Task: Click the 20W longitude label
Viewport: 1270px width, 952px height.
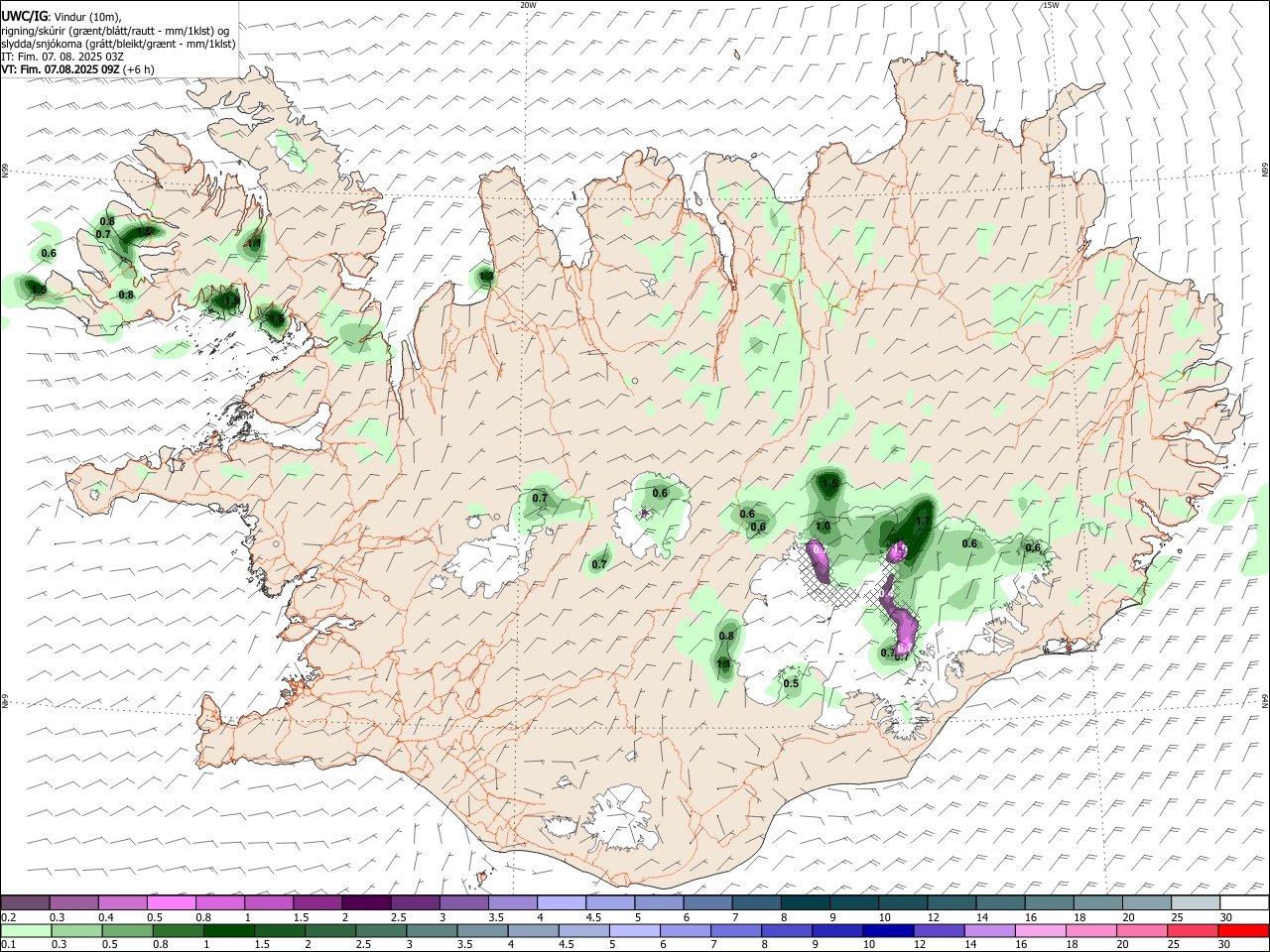Action: pyautogui.click(x=528, y=5)
